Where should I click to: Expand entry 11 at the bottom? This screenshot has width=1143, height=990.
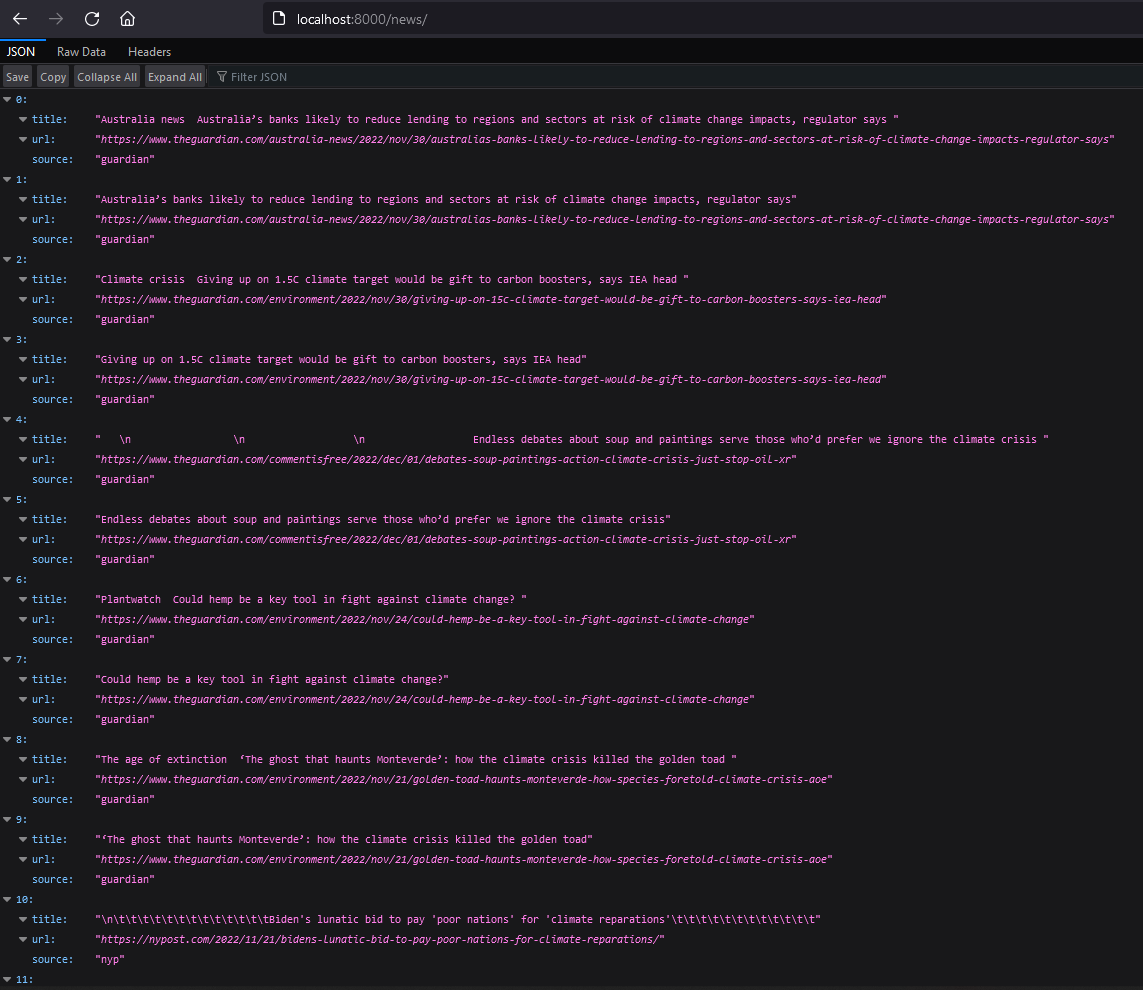(x=8, y=979)
